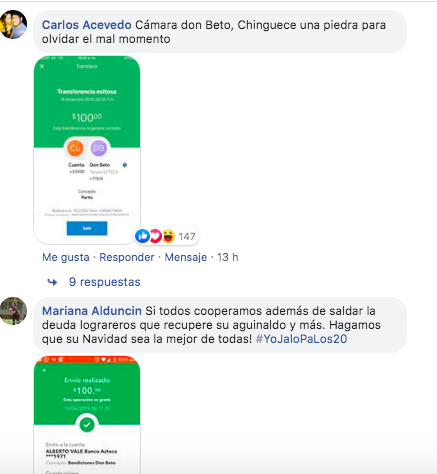Click the orange Cu account circle
Image resolution: width=437 pixels, height=474 pixels.
click(x=75, y=148)
